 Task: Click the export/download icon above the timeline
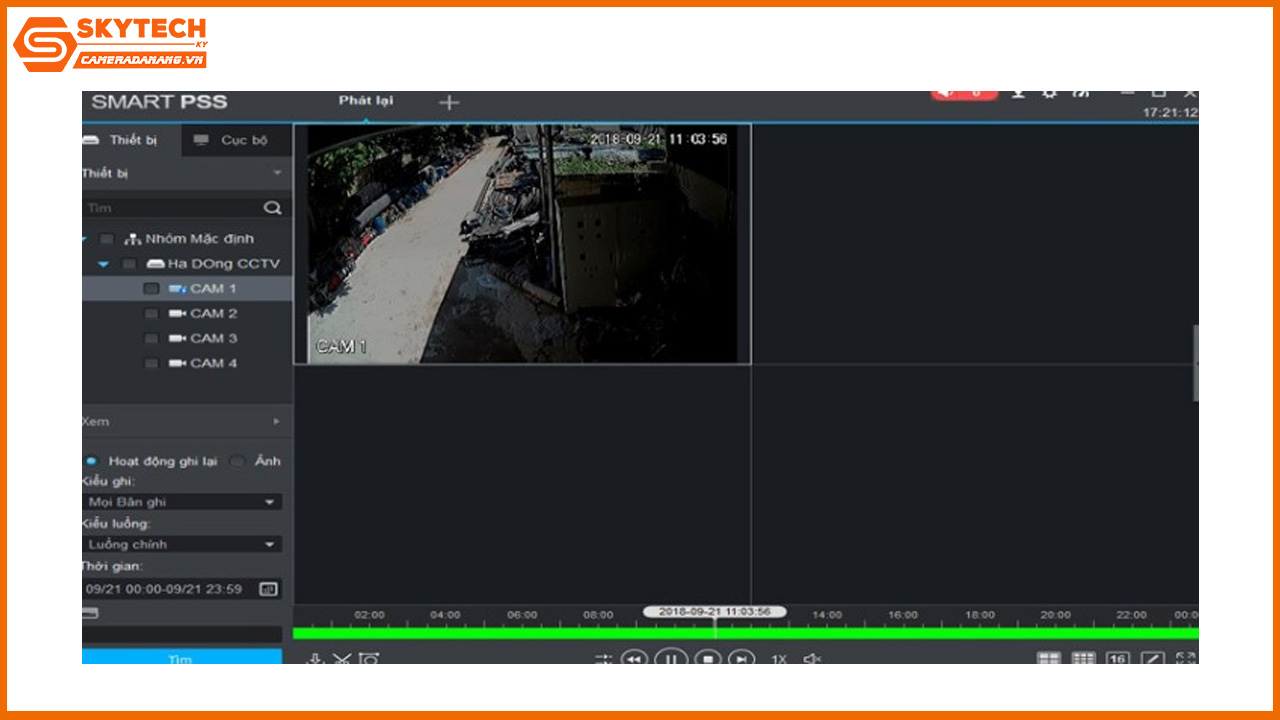coord(316,658)
